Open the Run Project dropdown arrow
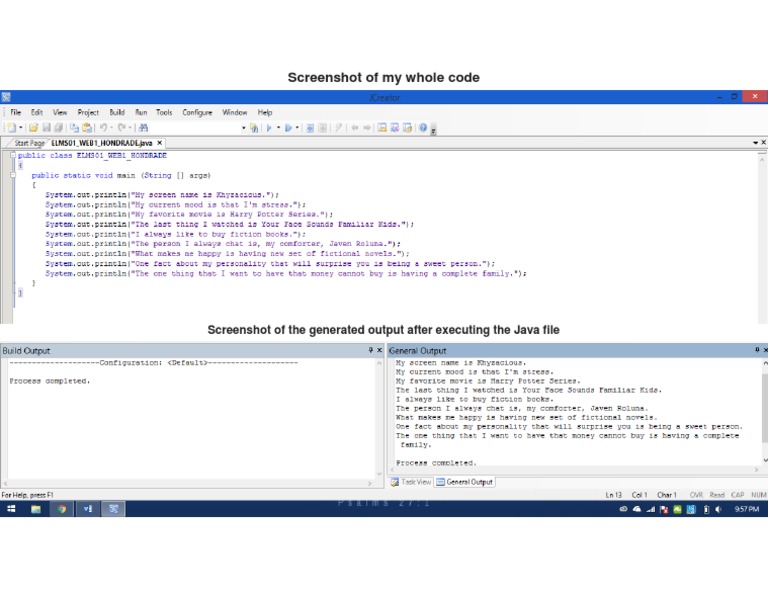 pos(297,128)
